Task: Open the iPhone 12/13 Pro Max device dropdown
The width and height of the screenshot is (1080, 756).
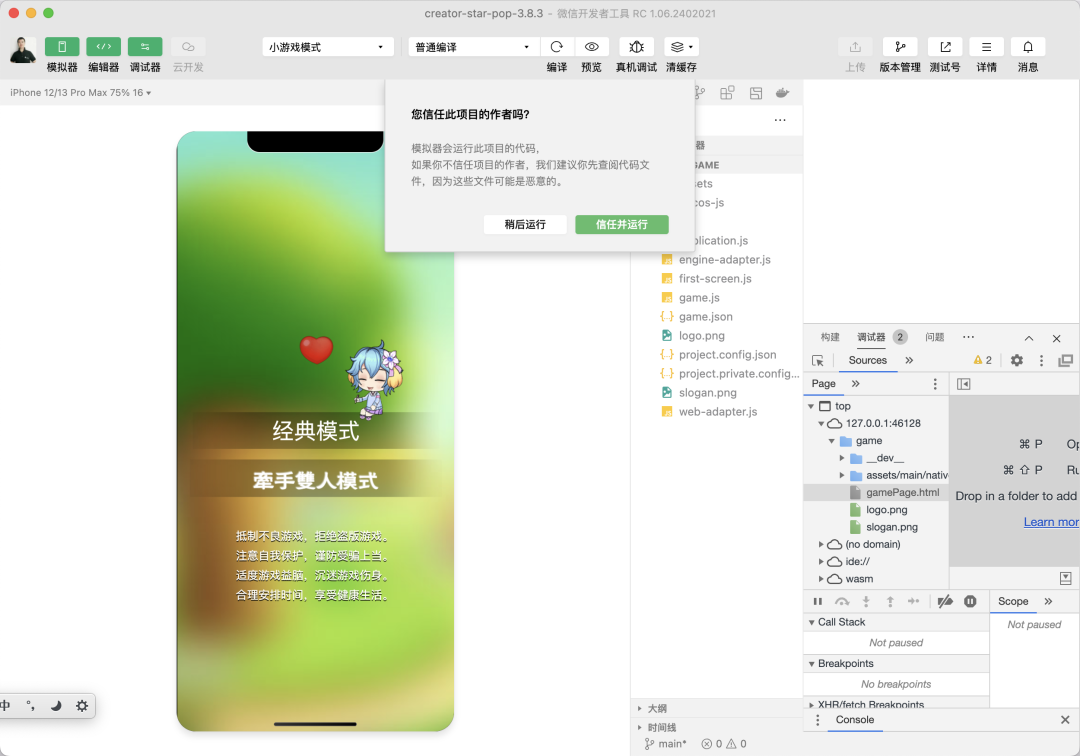Action: pyautogui.click(x=81, y=92)
